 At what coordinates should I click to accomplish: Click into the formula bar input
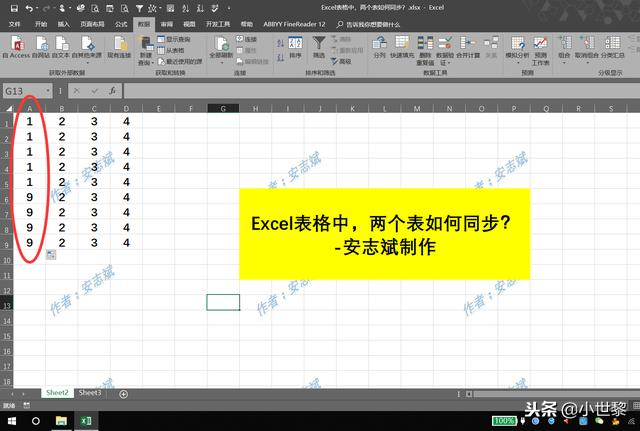pos(382,91)
